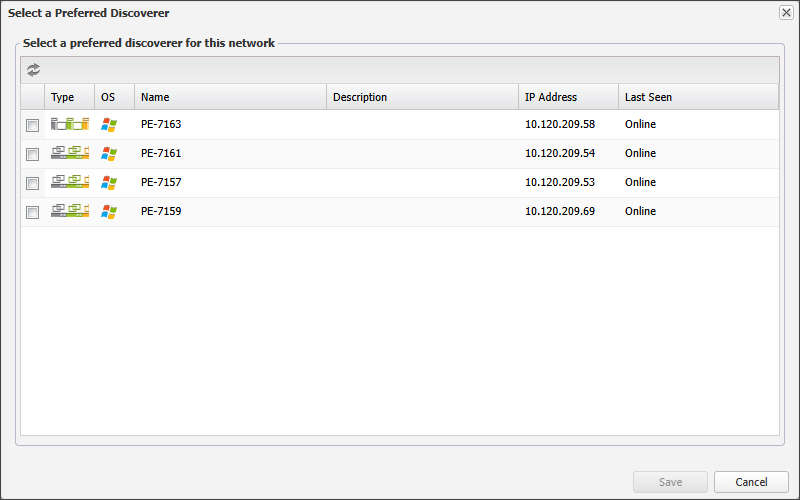The image size is (800, 500).
Task: Tick the checkbox next to PE-7161
Action: 32,154
